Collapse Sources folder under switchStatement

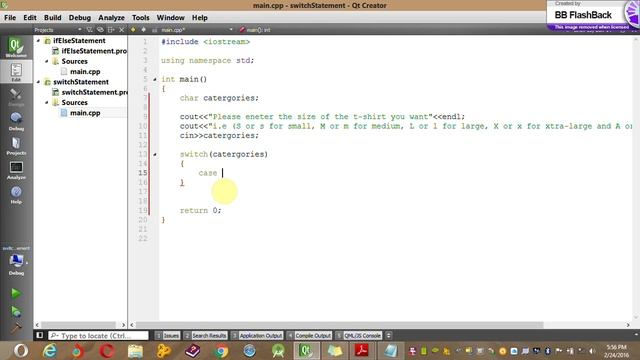(x=47, y=102)
